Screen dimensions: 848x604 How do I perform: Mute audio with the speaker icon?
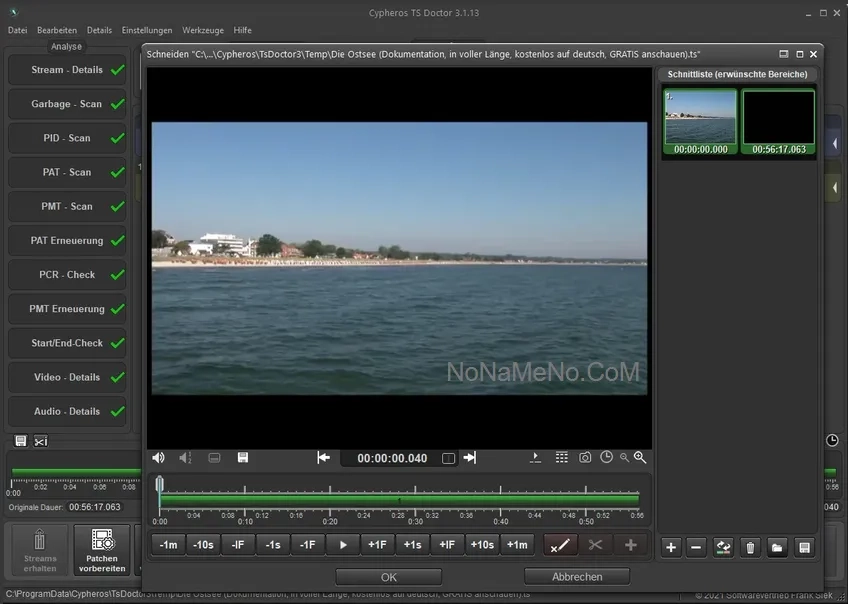158,458
